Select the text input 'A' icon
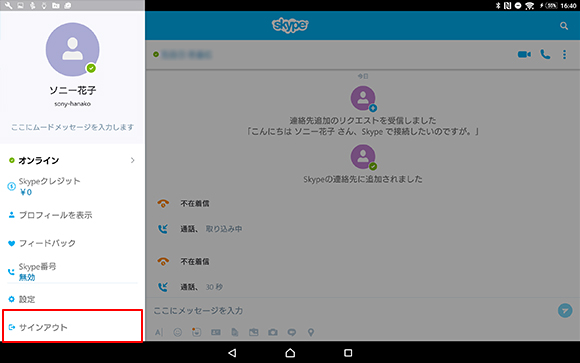The width and height of the screenshot is (580, 363). [x=159, y=332]
